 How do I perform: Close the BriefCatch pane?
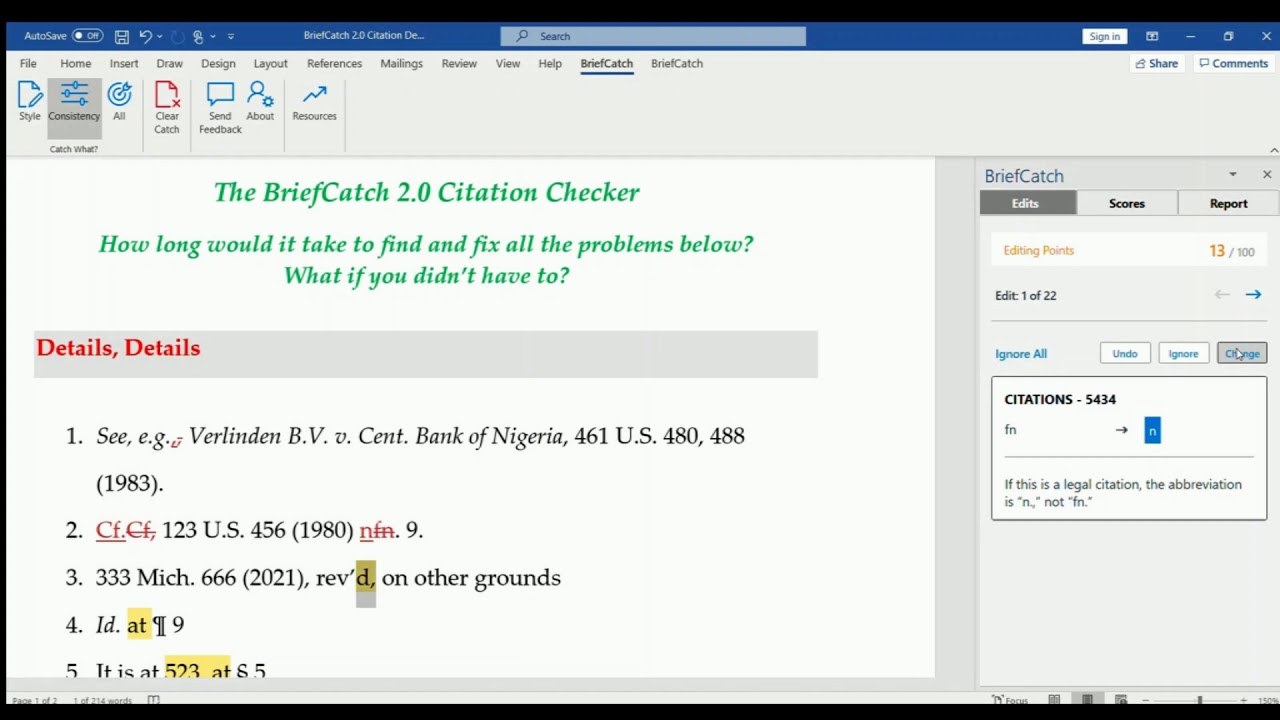(x=1267, y=174)
